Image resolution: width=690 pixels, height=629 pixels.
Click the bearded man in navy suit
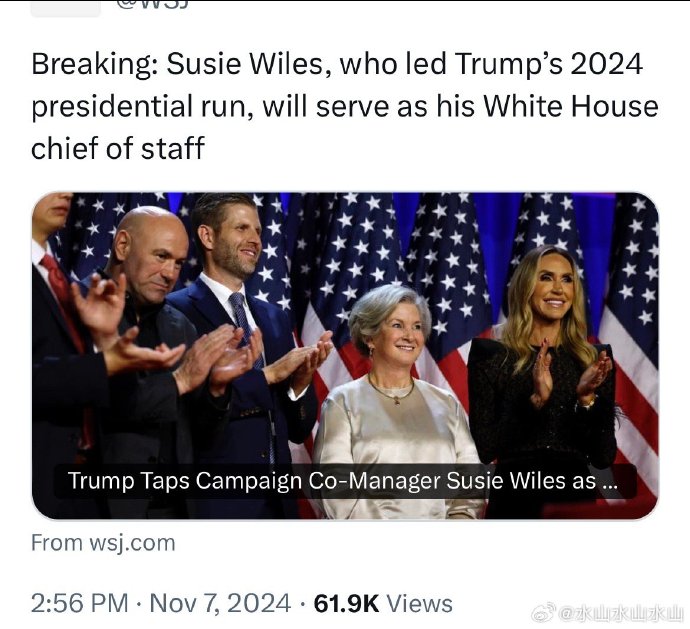[240, 335]
